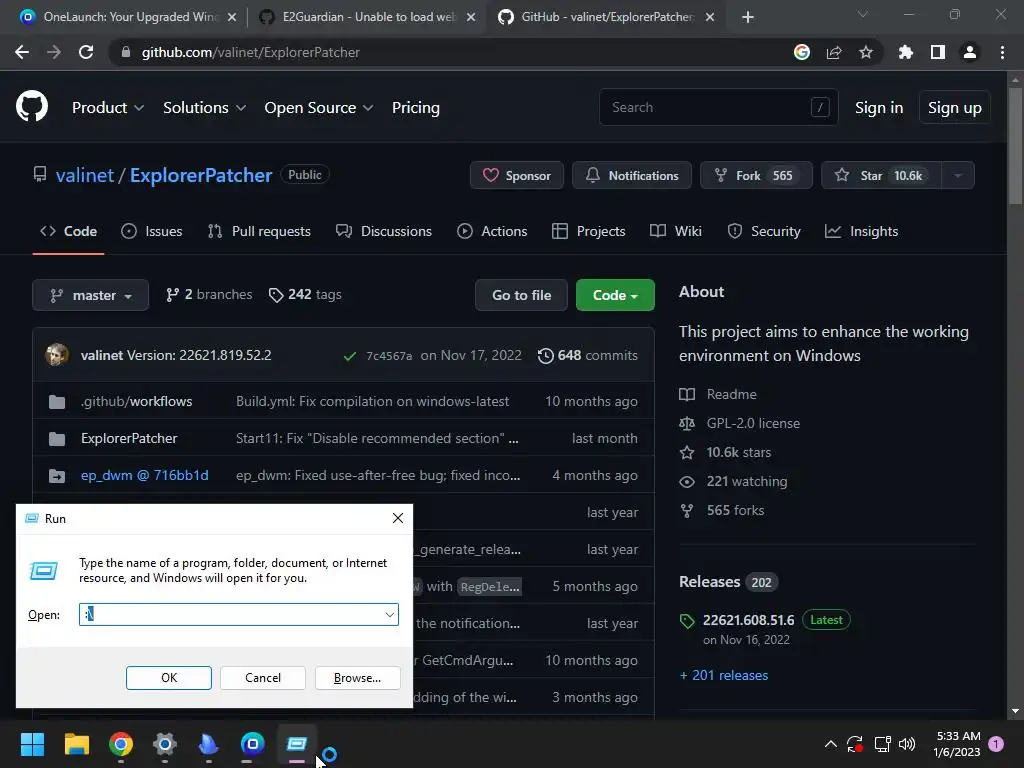Open a new browser tab with plus
Screen dimensions: 1024x768
point(748,17)
